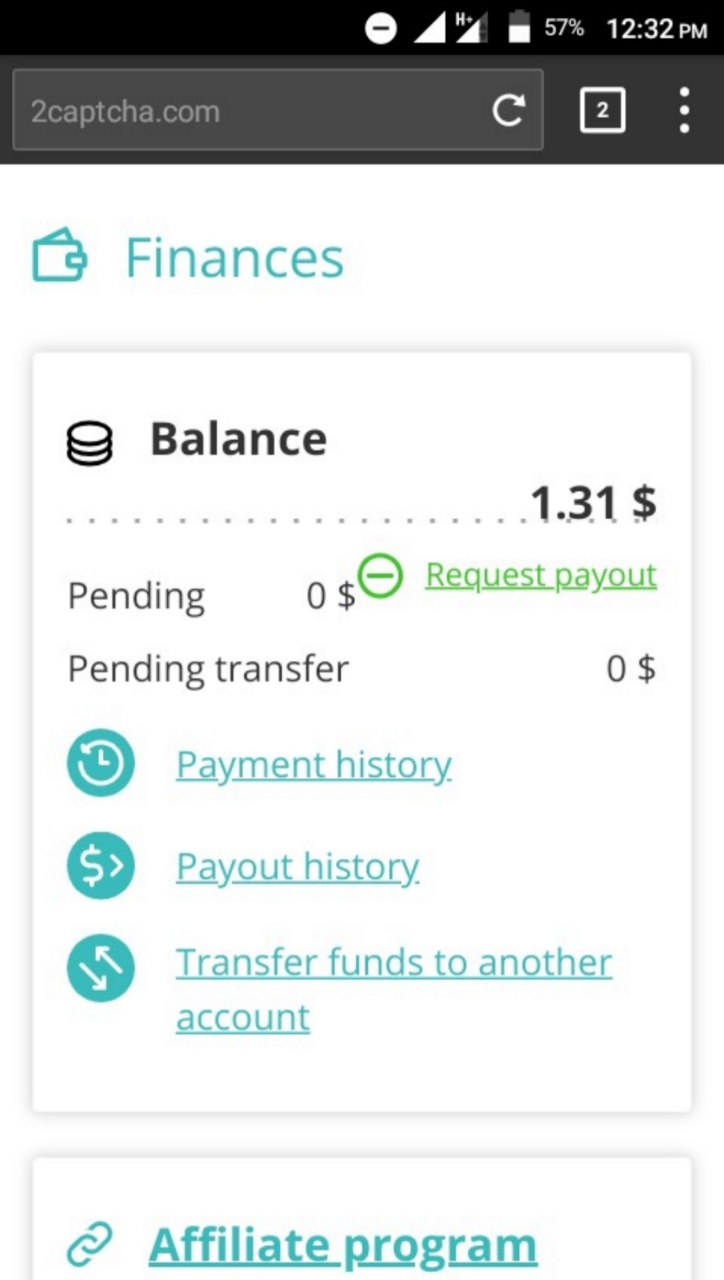Click the Payment history clock icon

101,765
